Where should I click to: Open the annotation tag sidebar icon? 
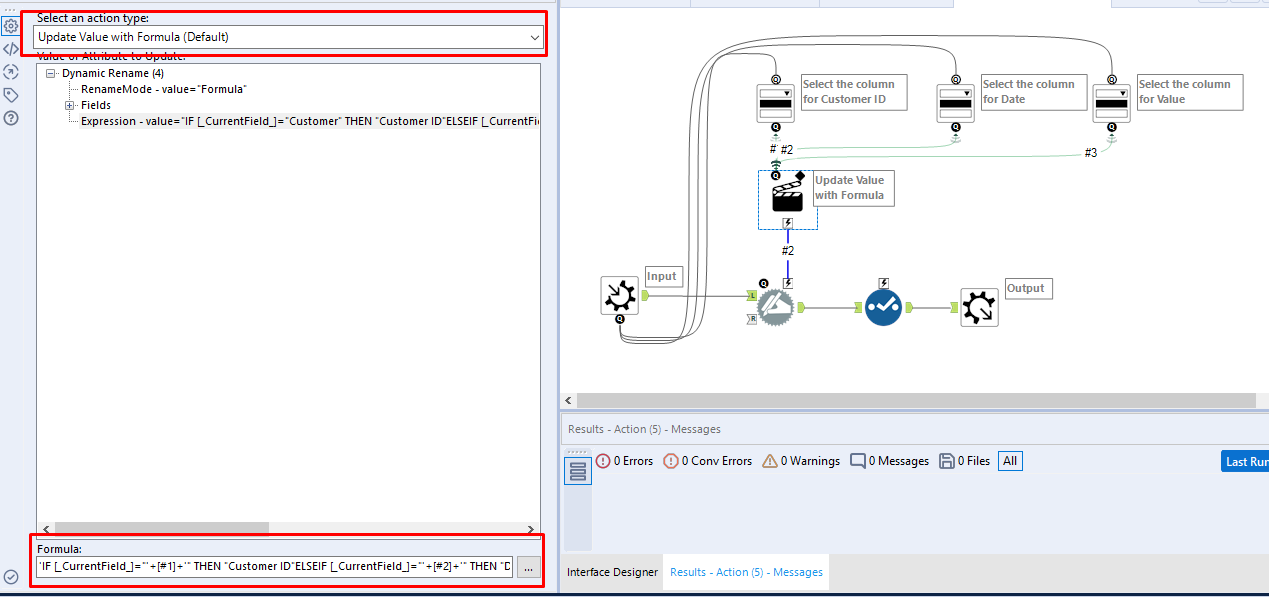(x=11, y=95)
